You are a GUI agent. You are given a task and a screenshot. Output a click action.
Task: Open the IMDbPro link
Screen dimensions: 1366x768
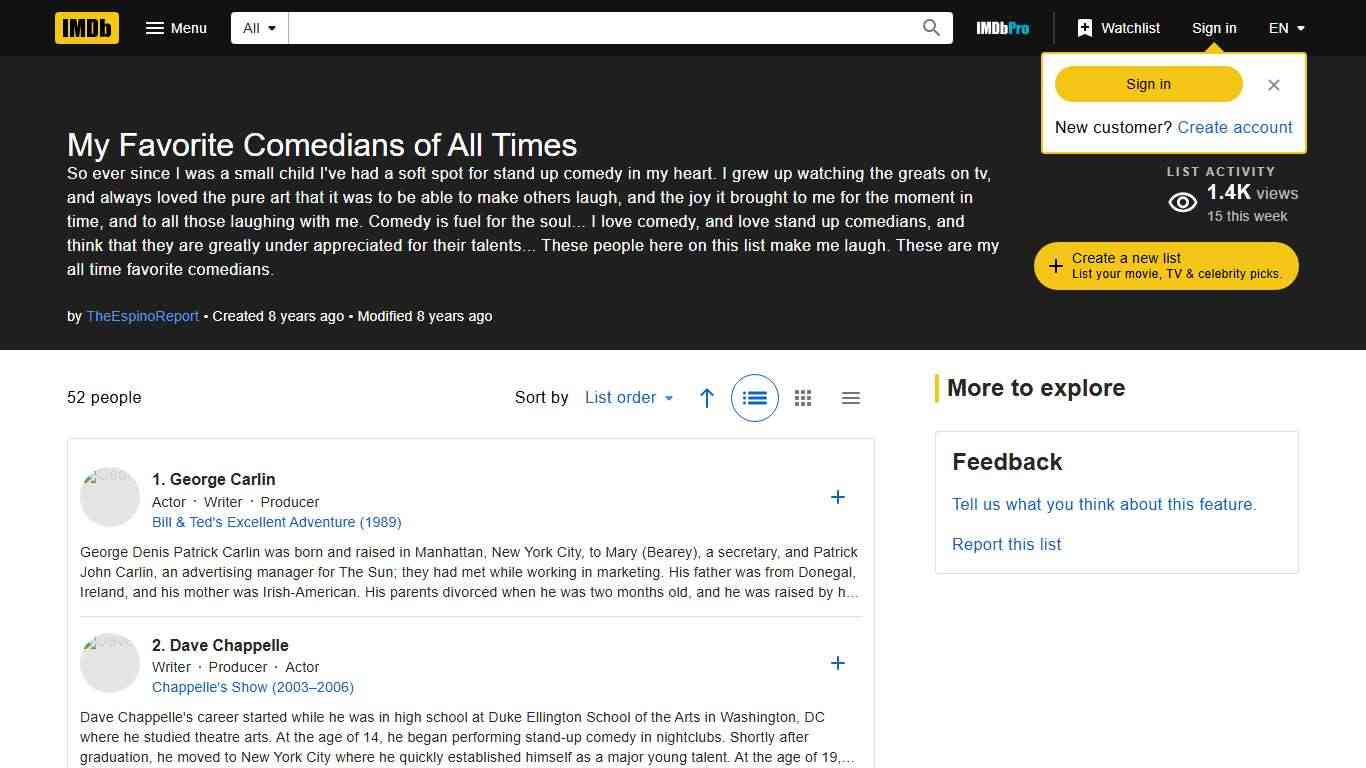pos(1002,28)
